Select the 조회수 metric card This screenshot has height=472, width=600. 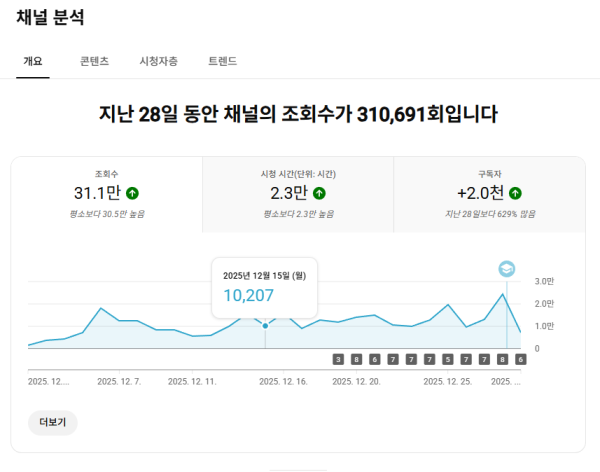(107, 193)
